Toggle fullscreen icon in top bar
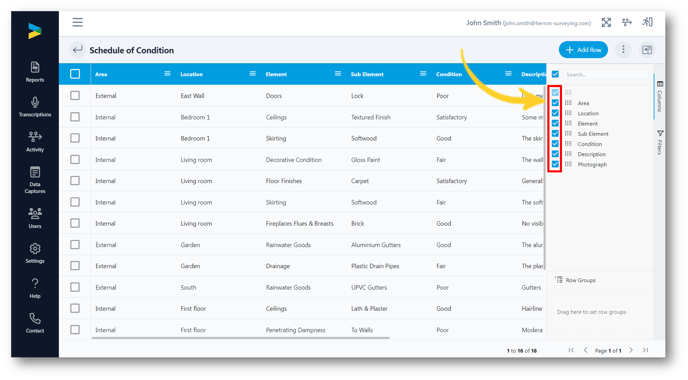Viewport: 688px width, 380px height. 606,23
